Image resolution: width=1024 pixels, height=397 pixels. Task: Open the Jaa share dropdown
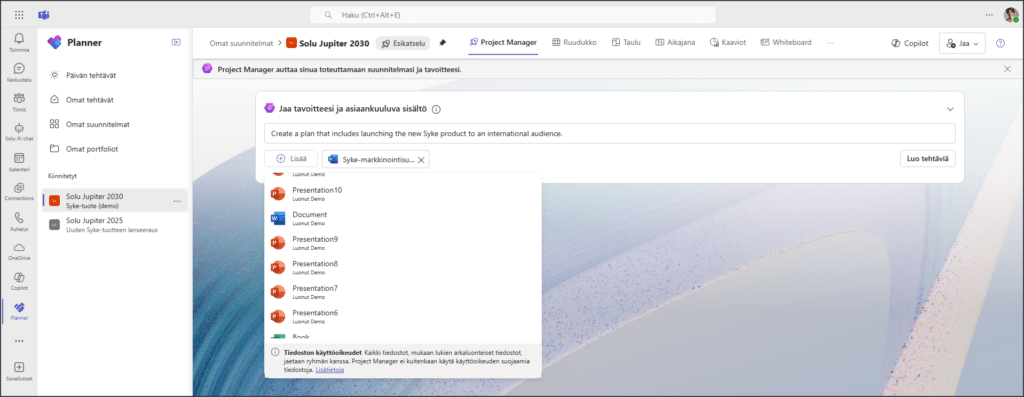(x=962, y=43)
